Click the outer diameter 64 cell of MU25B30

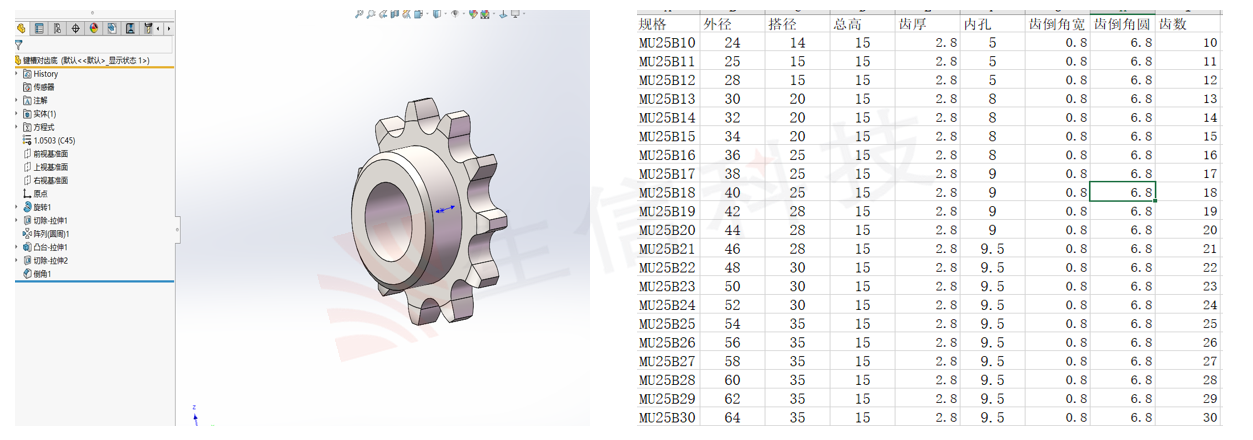(733, 417)
